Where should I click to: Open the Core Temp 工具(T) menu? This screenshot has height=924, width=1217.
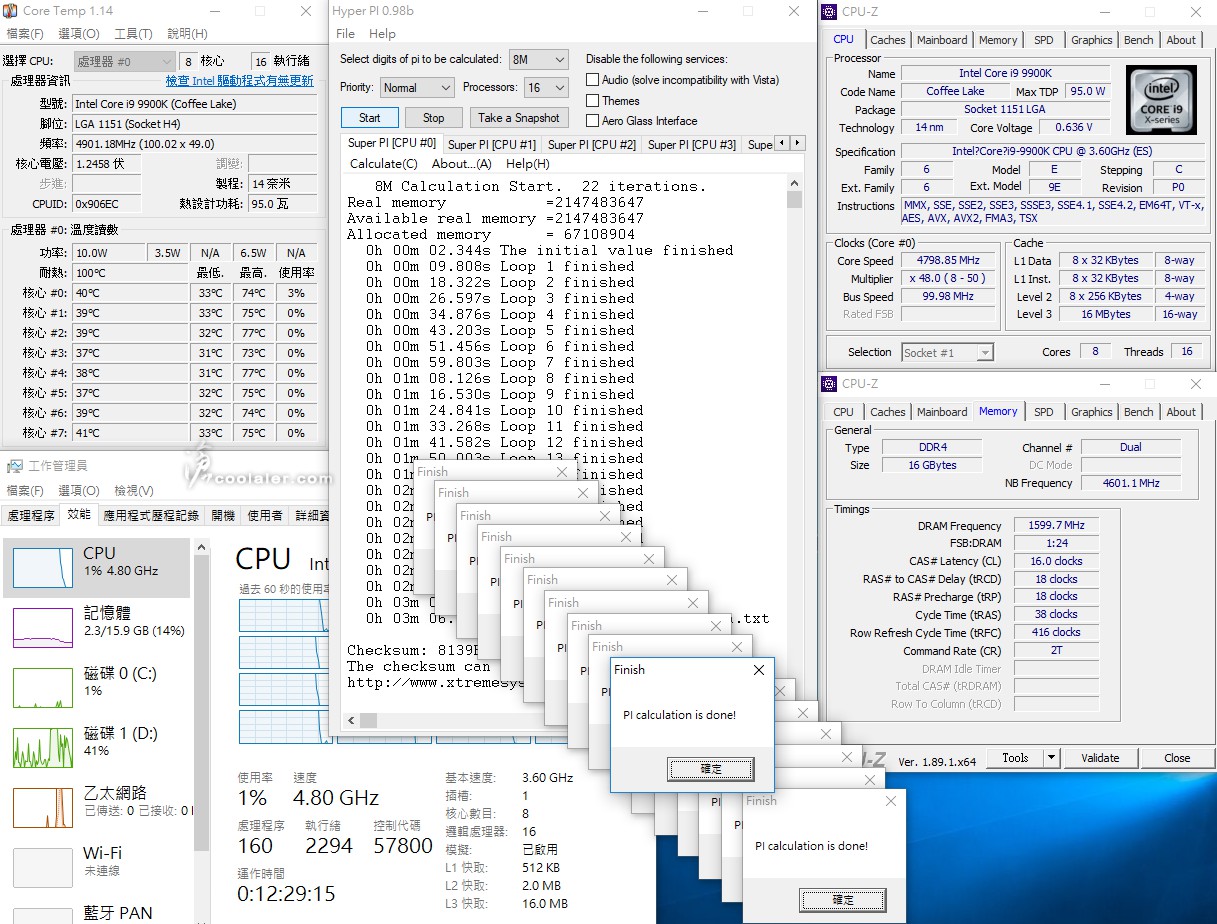pos(133,34)
